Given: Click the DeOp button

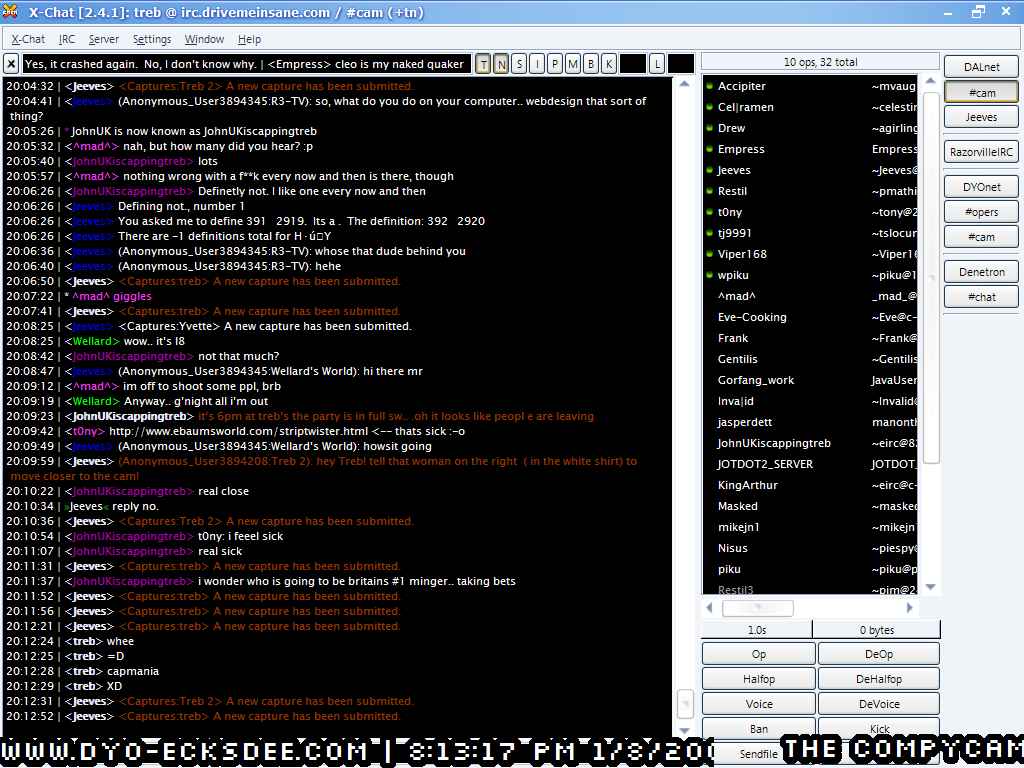Looking at the screenshot, I should (x=878, y=654).
